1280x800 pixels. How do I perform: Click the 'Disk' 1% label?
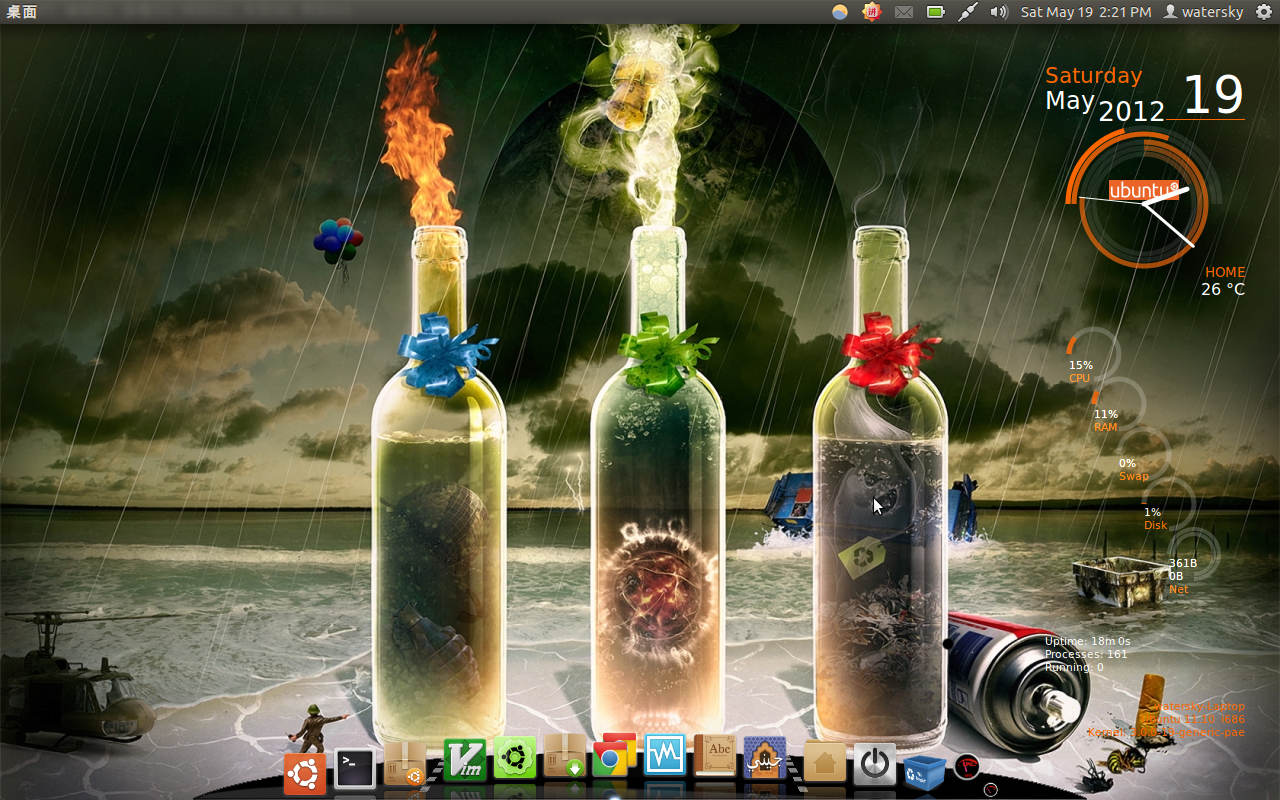(1155, 525)
